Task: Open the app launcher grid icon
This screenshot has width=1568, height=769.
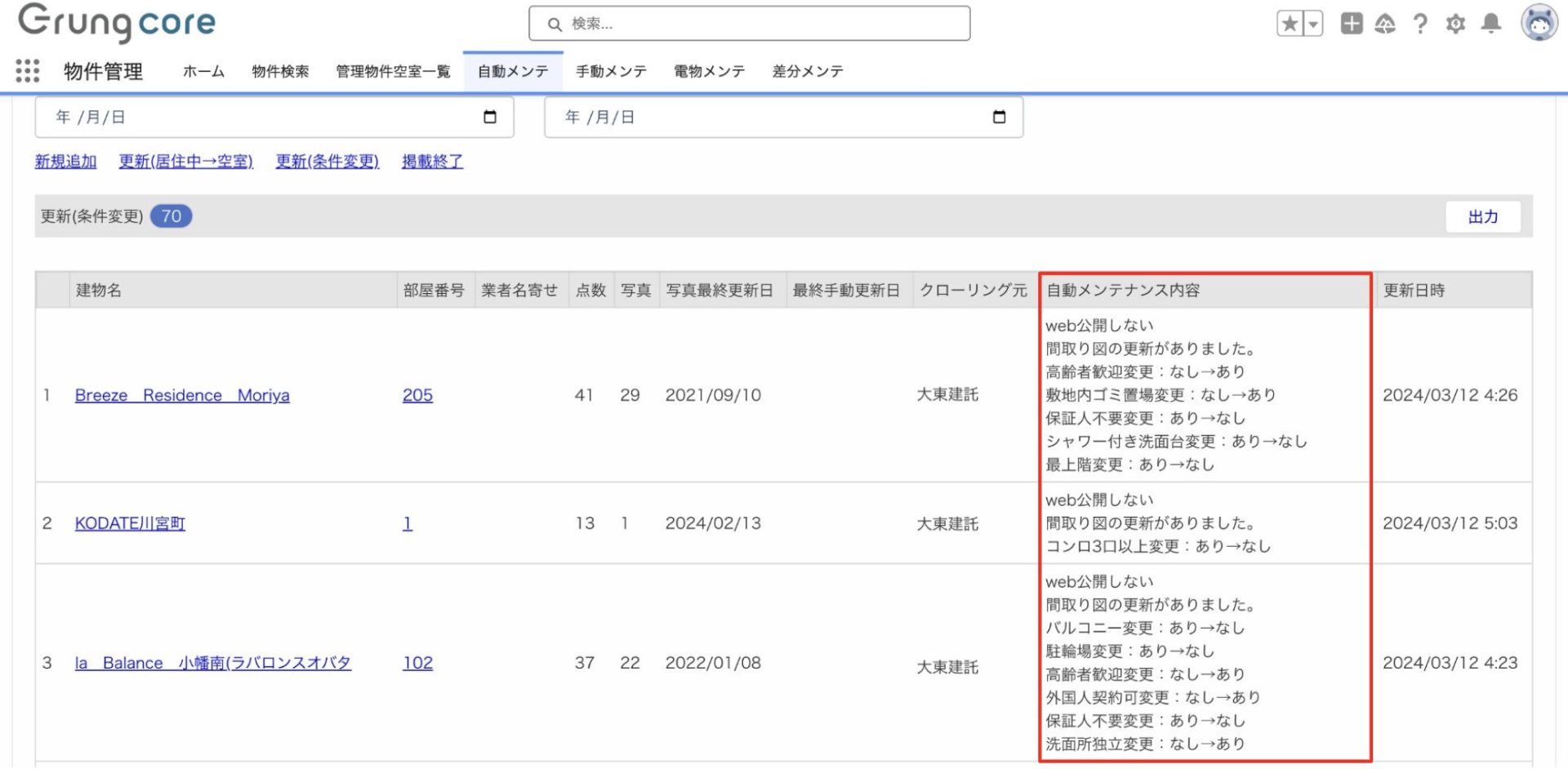Action: 28,71
